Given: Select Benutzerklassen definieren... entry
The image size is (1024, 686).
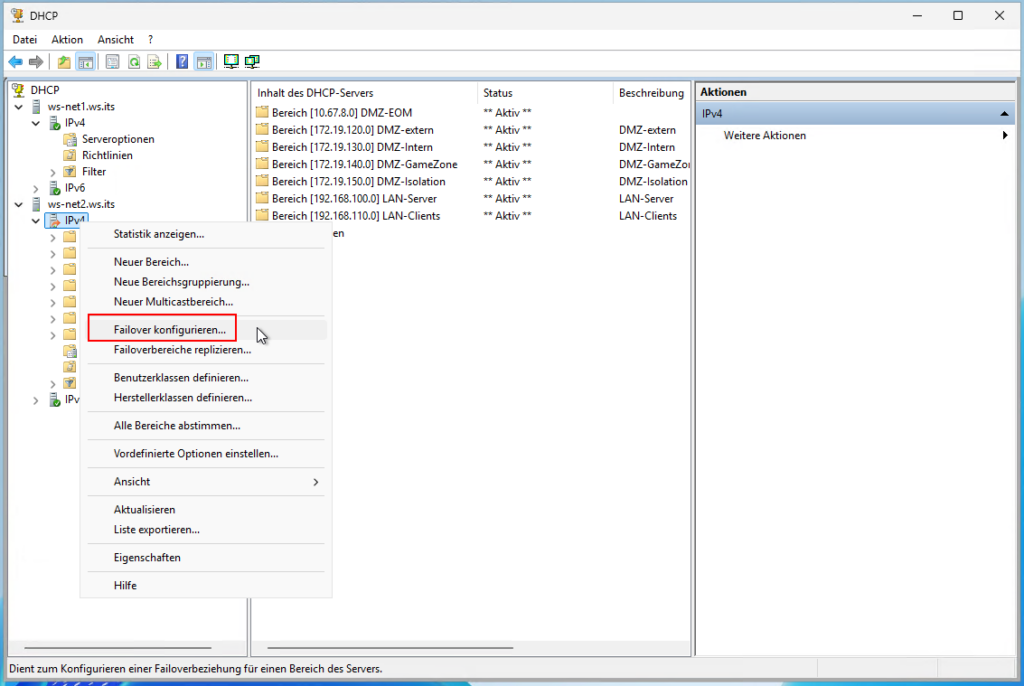Looking at the screenshot, I should pos(206,378).
